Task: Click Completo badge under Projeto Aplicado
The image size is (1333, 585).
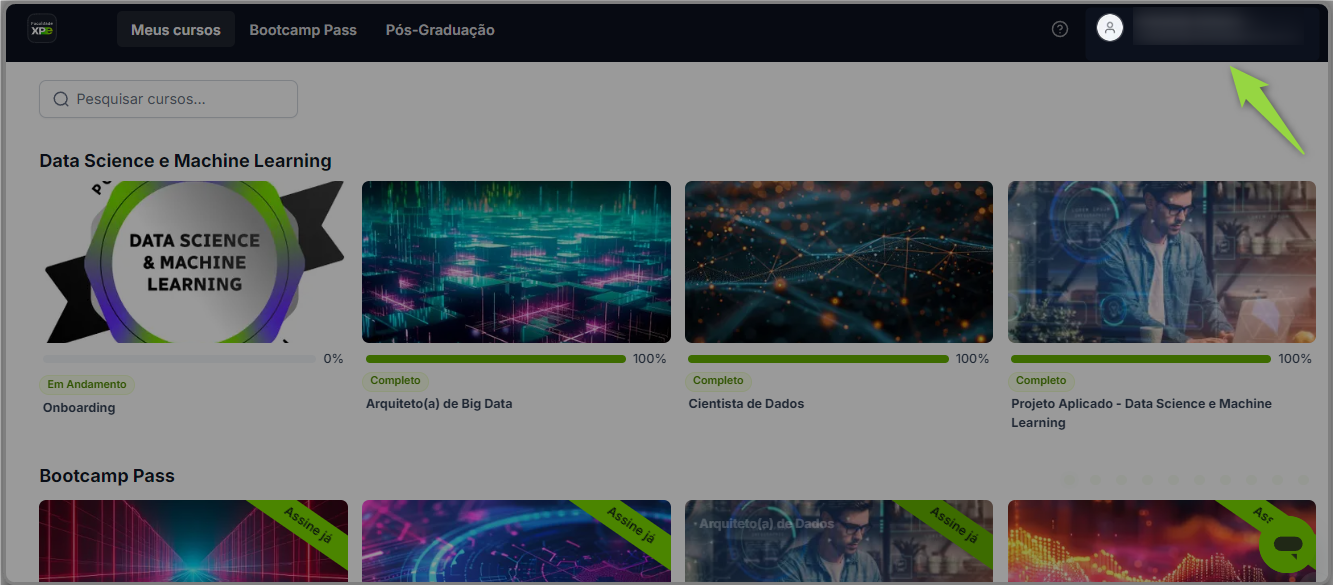Action: 1041,380
